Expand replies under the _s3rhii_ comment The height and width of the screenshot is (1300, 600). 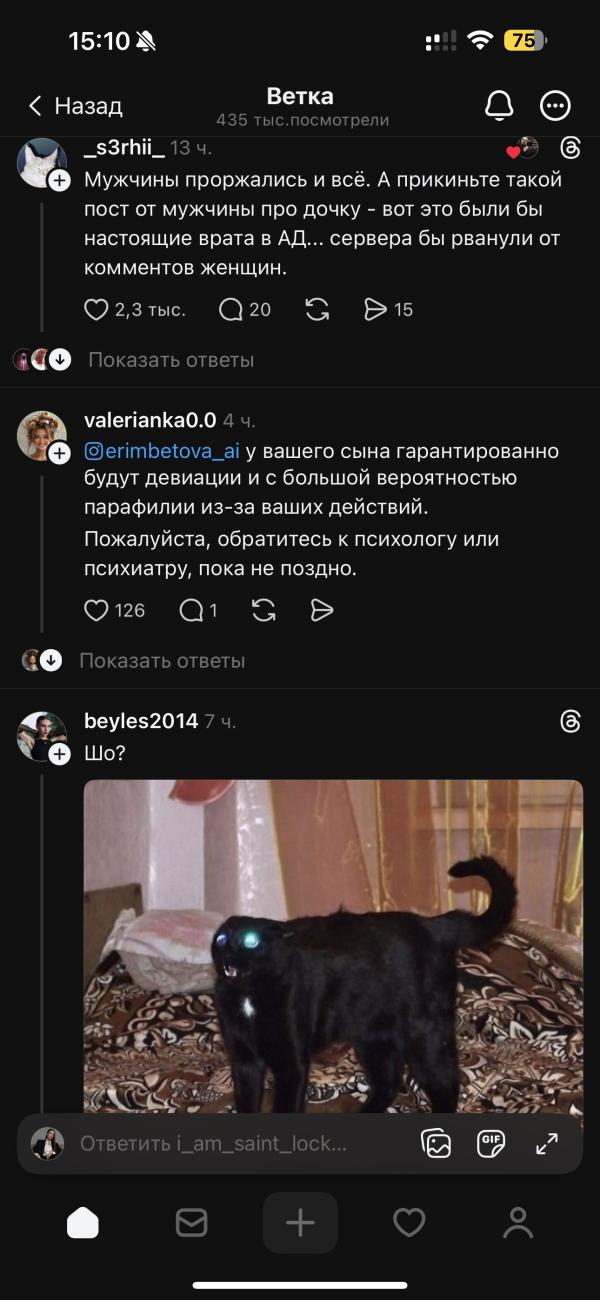pos(171,360)
